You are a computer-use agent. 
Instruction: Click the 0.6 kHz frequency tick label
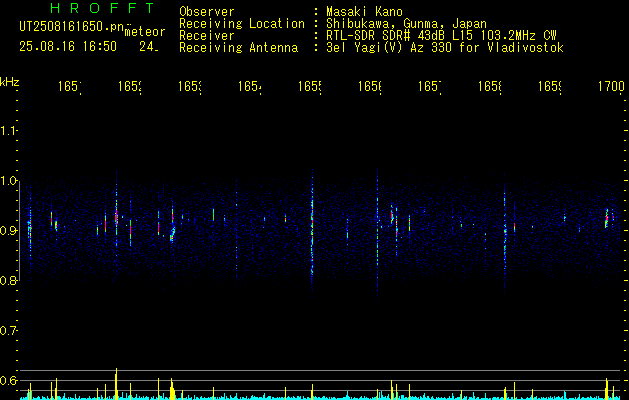coord(8,380)
